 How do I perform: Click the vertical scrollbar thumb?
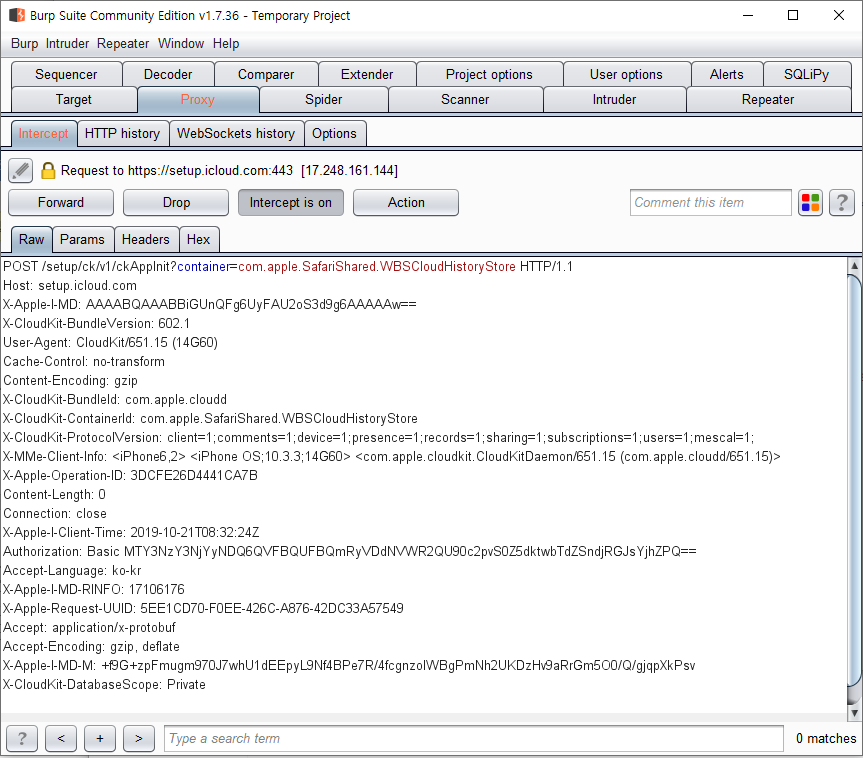tap(854, 481)
